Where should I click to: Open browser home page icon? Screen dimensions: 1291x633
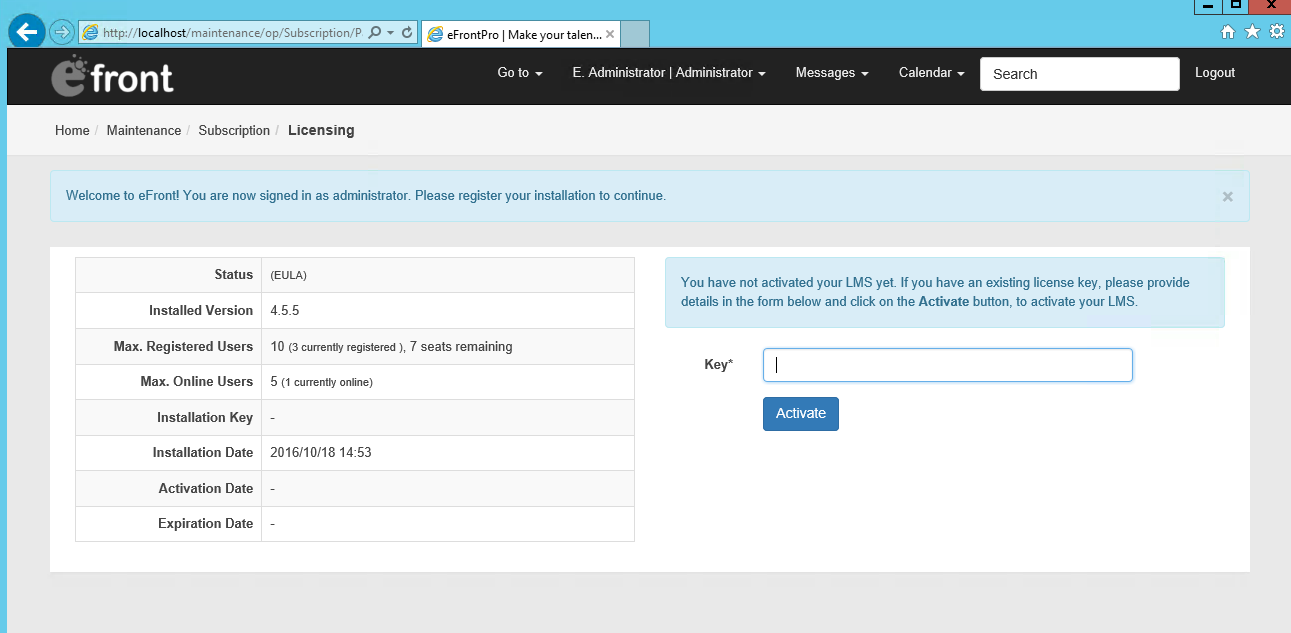[1228, 32]
